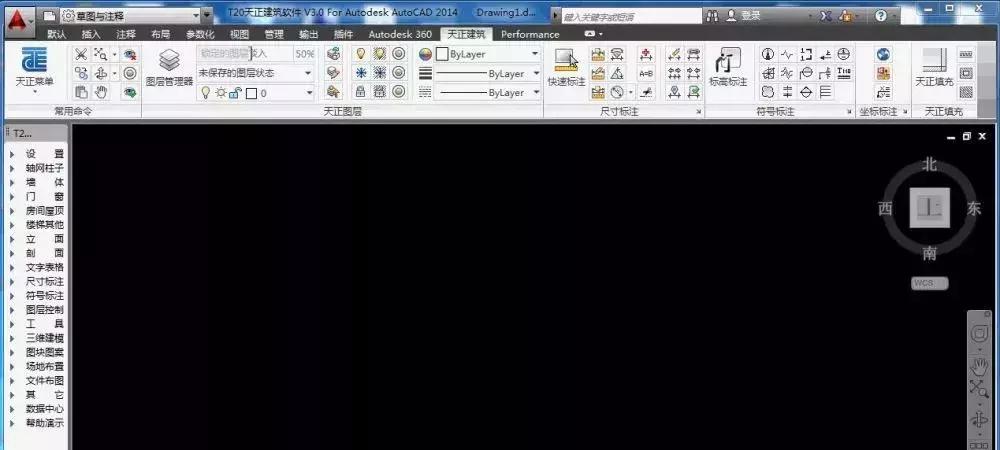Start the 快速标注 quick dimension tool
This screenshot has height=450, width=1000.
click(x=566, y=67)
